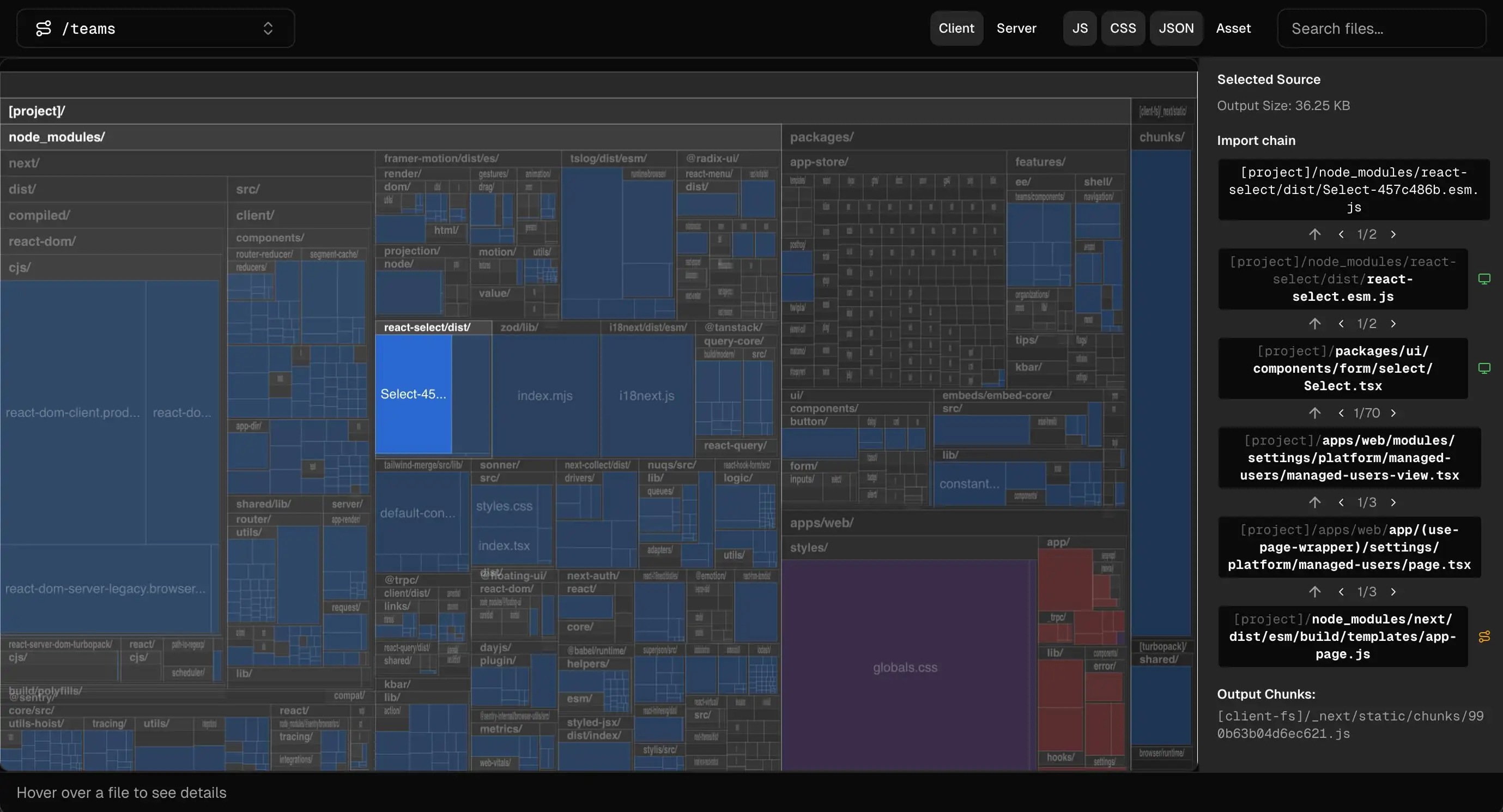Click the right chevron at 1/70 counter
Image resolution: width=1503 pixels, height=812 pixels.
coord(1394,413)
